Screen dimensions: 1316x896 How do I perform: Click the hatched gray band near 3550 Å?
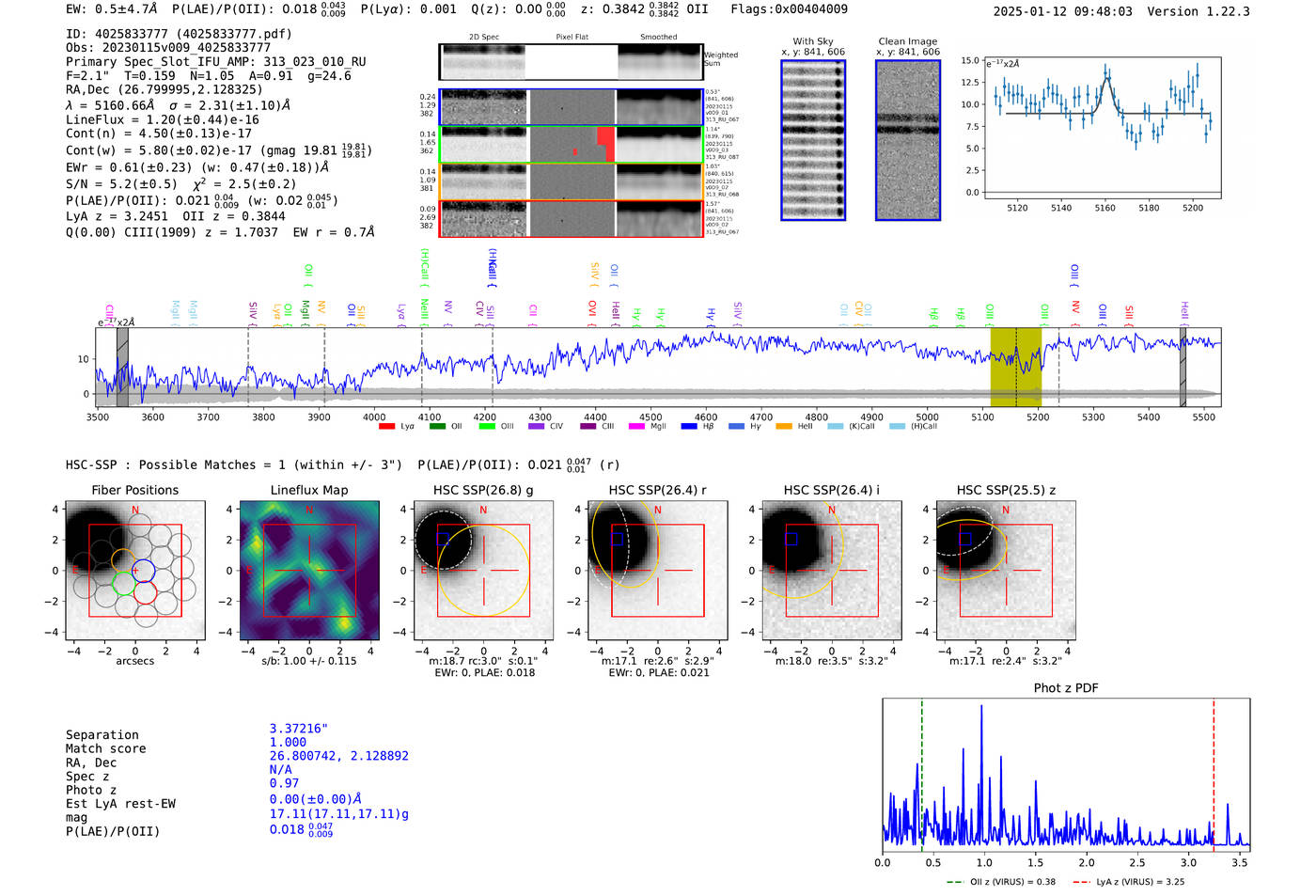coord(122,367)
